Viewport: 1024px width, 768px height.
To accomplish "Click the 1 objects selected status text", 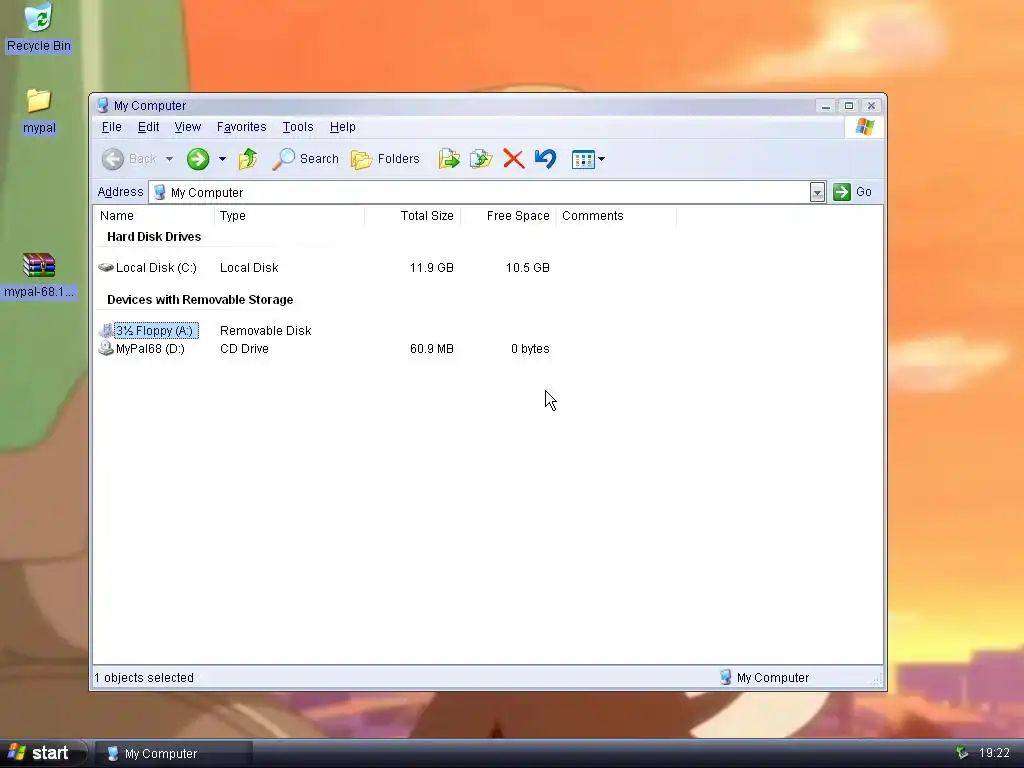I will 144,678.
